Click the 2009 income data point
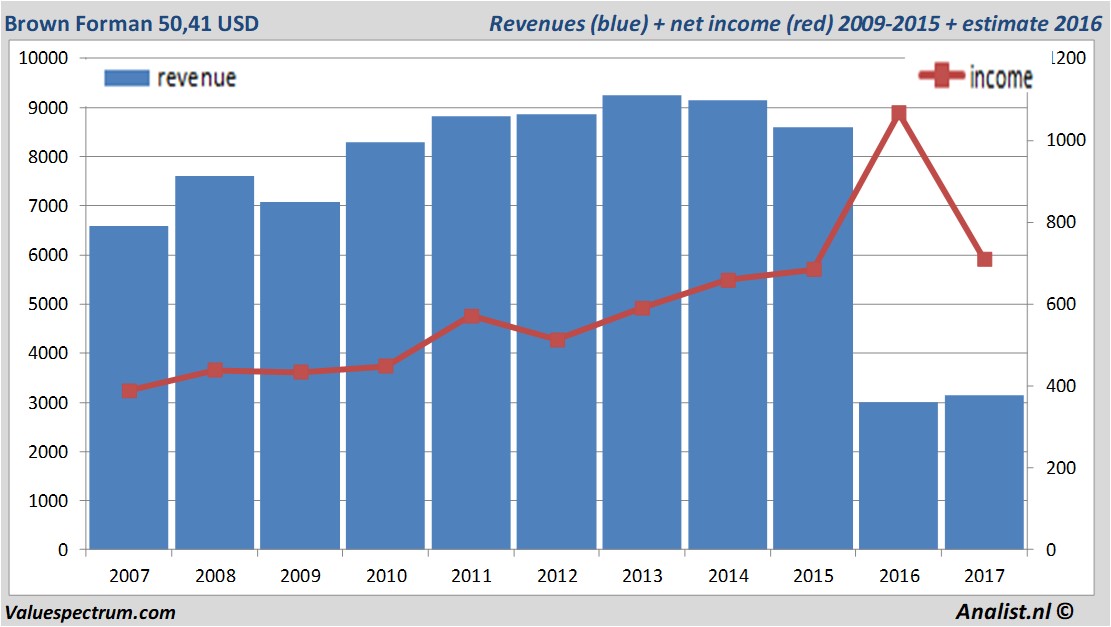The width and height of the screenshot is (1111, 627). click(x=300, y=372)
